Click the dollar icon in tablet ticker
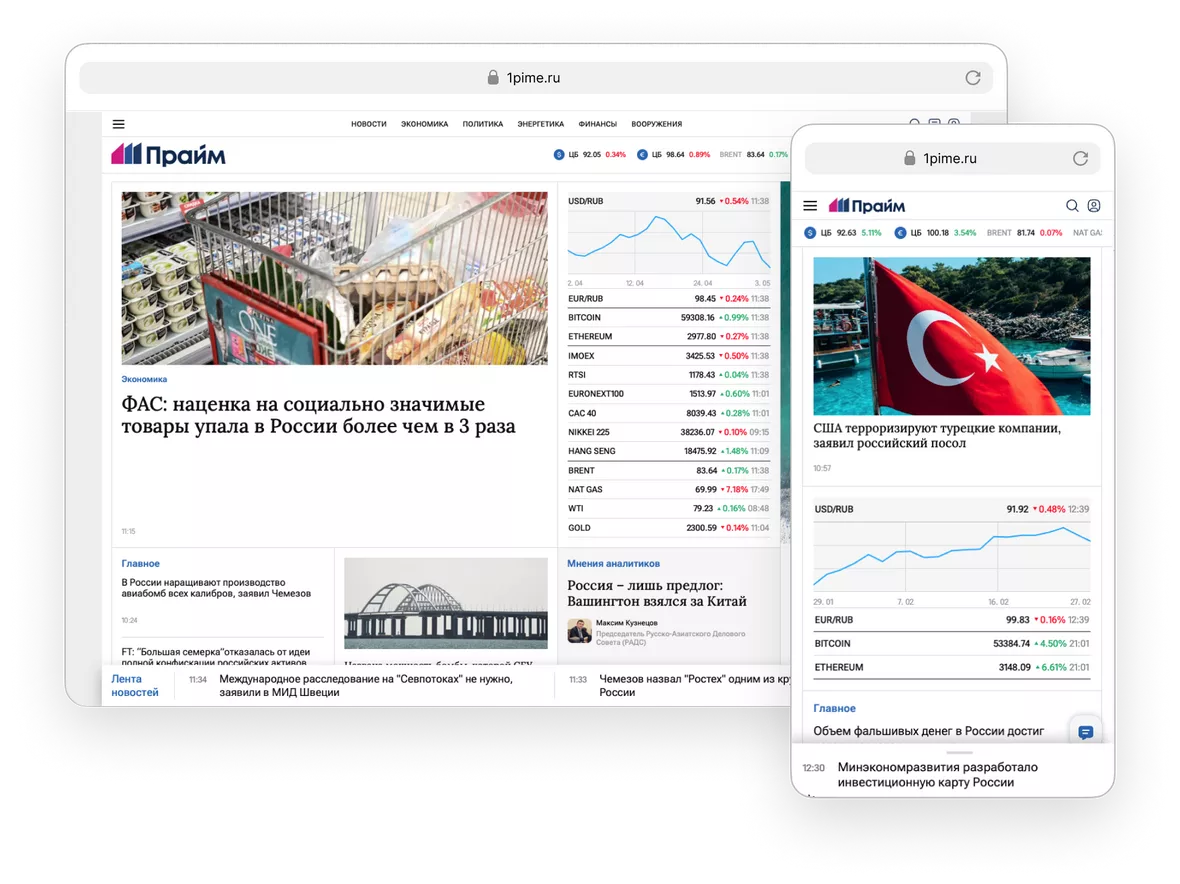This screenshot has width=1180, height=884. pos(558,155)
